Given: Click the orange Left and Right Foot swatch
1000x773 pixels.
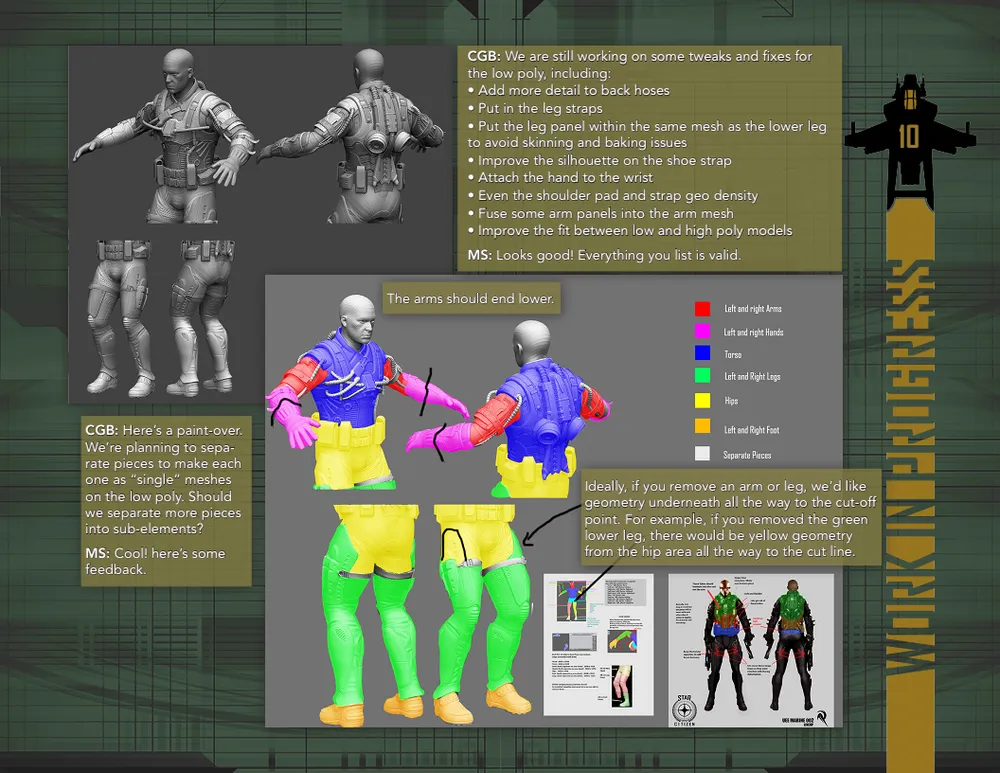Looking at the screenshot, I should (702, 426).
